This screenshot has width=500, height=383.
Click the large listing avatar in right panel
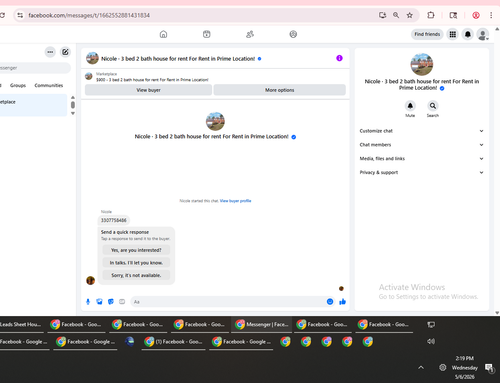pos(422,64)
